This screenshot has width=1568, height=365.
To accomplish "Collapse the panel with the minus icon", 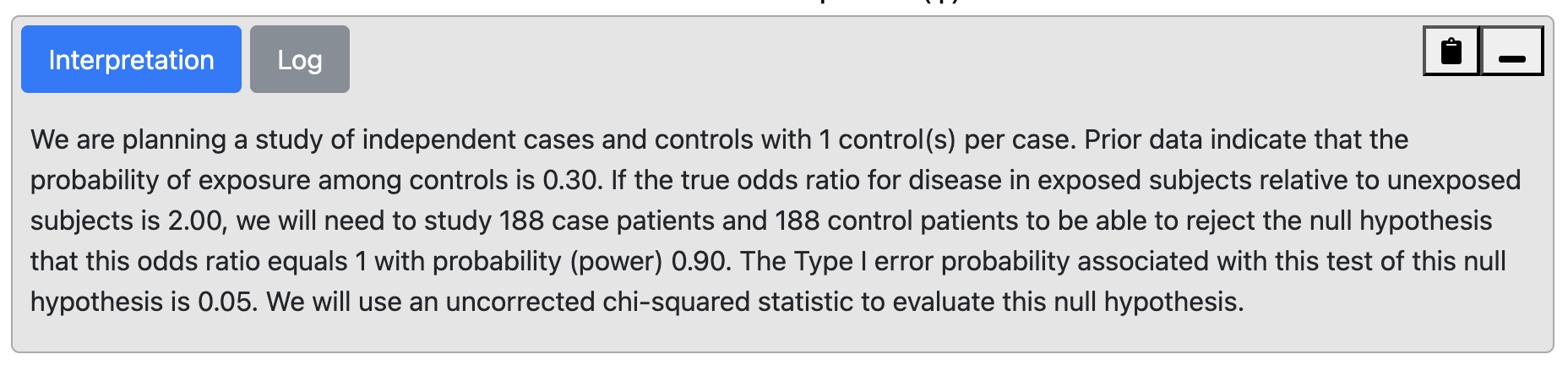I will click(x=1511, y=52).
